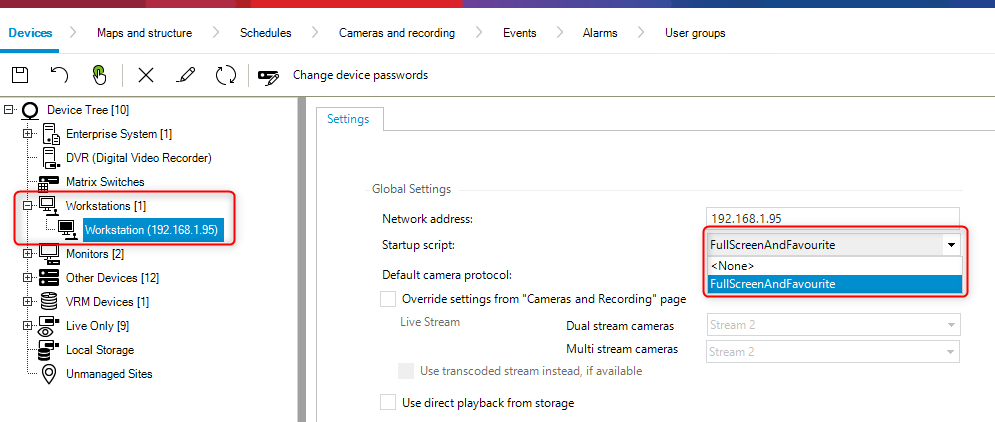Switch to the Alarms tab
995x422 pixels.
(x=600, y=33)
